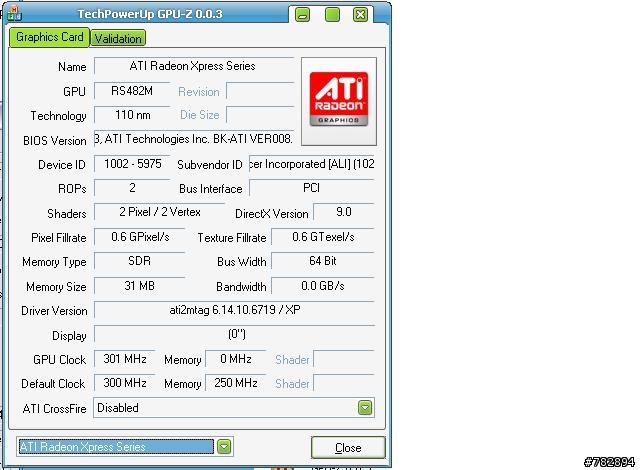Click the Bus Interface value PCI
The width and height of the screenshot is (640, 470).
(x=312, y=188)
